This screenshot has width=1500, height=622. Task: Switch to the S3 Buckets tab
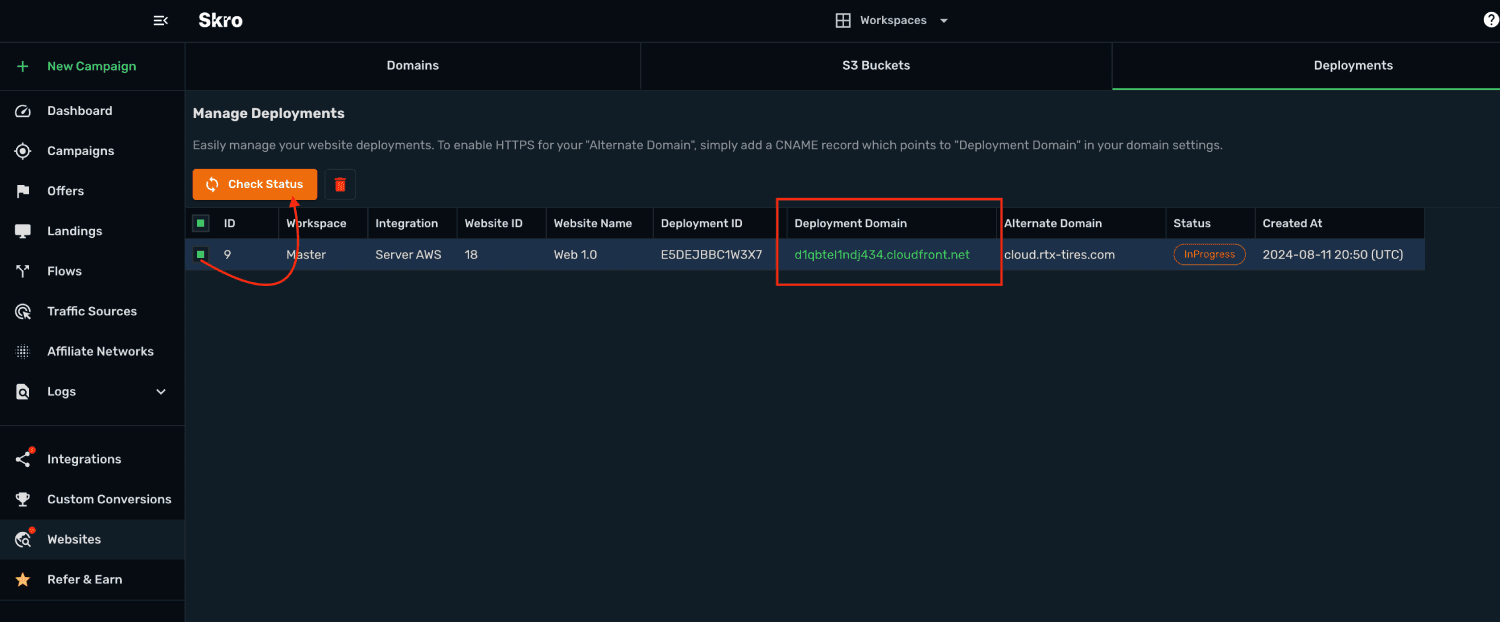[876, 66]
